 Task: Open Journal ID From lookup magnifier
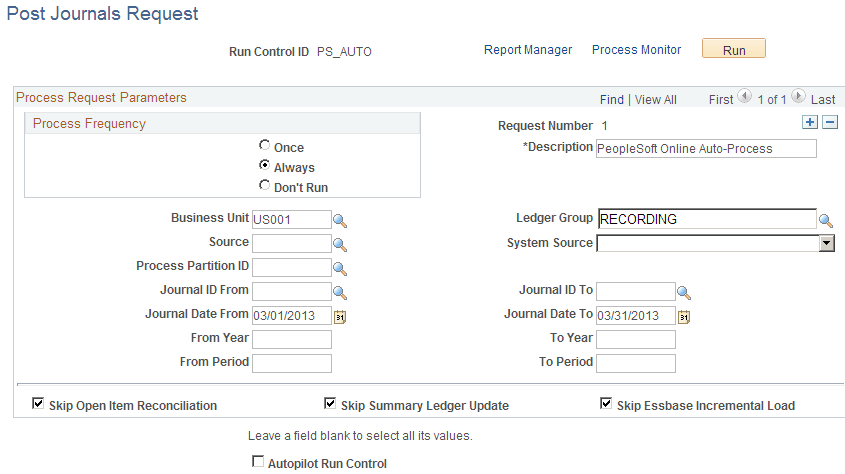(x=340, y=293)
